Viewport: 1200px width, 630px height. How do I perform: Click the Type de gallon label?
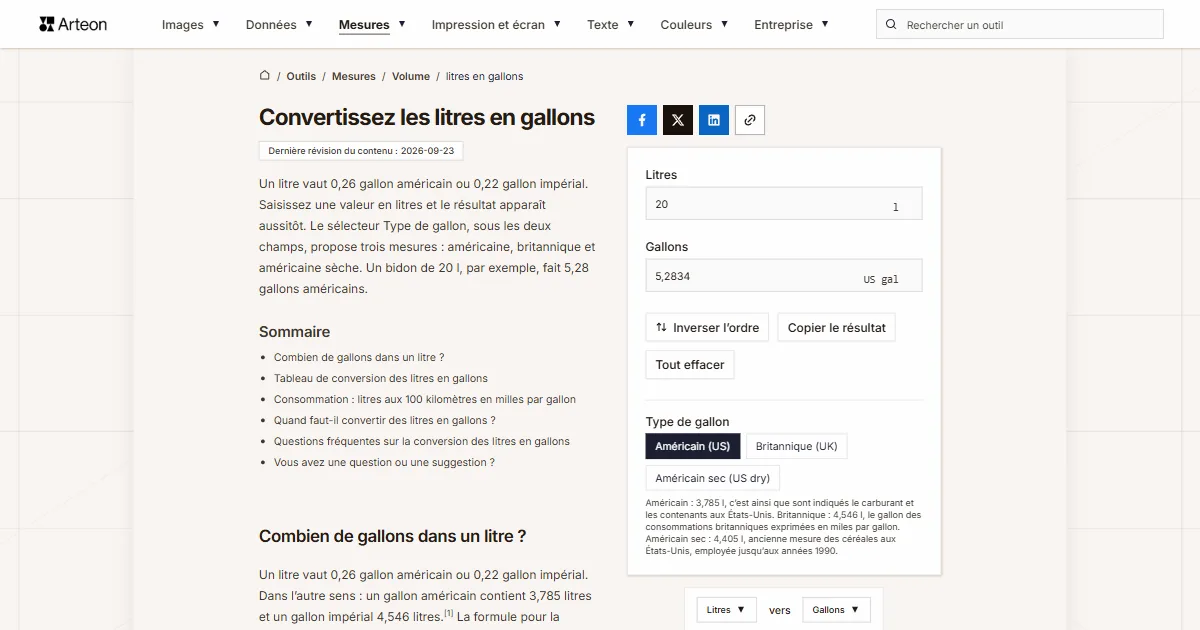coord(688,422)
